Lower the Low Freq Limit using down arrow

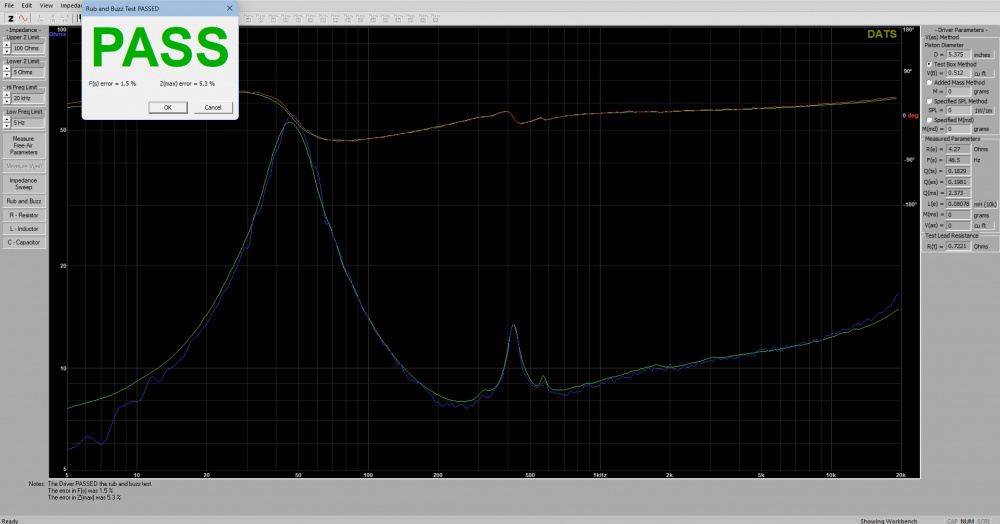click(6, 125)
